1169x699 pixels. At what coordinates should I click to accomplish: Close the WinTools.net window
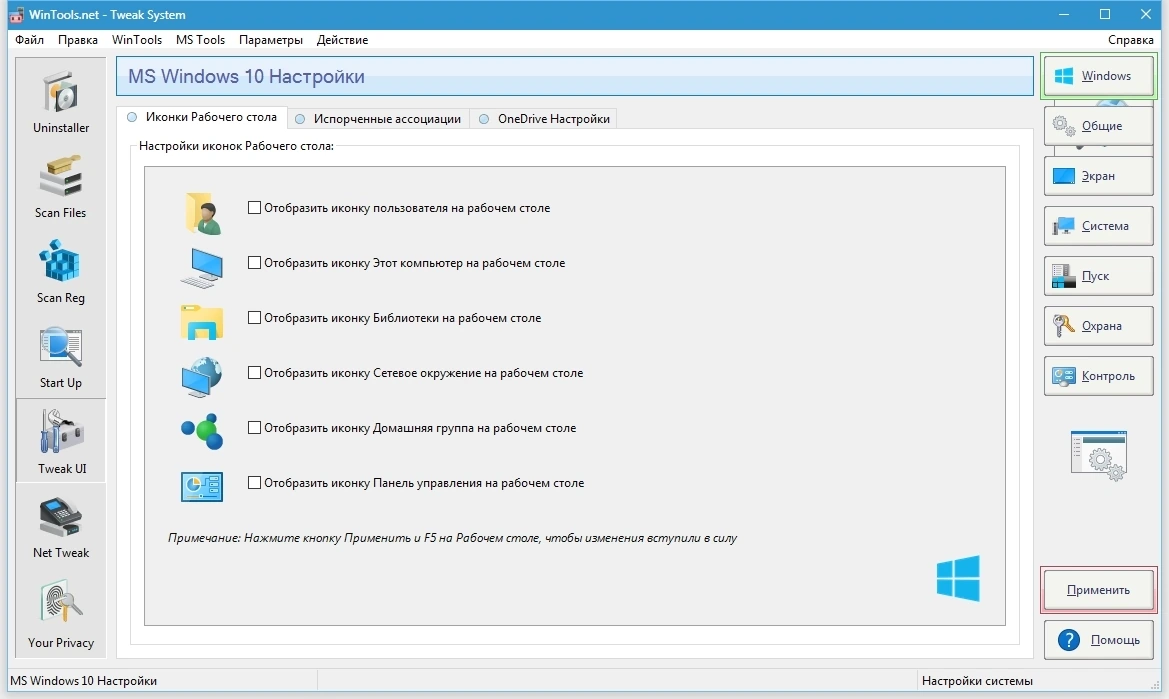click(x=1146, y=14)
